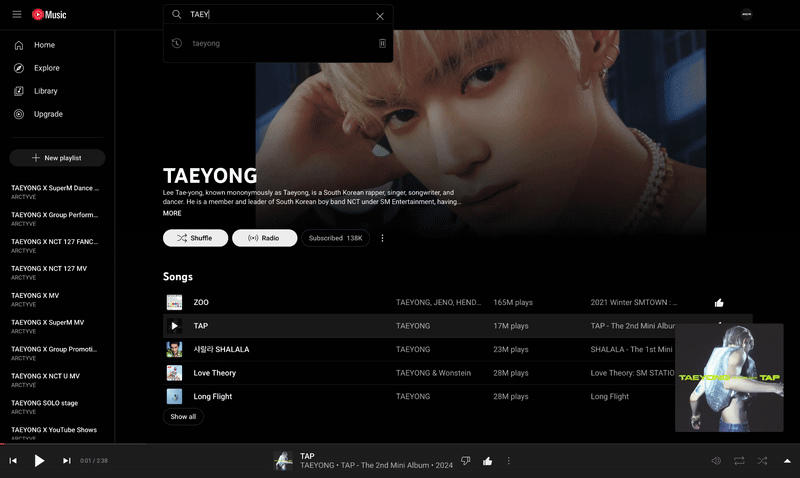
Task: Click the volume icon in player bar
Action: [716, 461]
